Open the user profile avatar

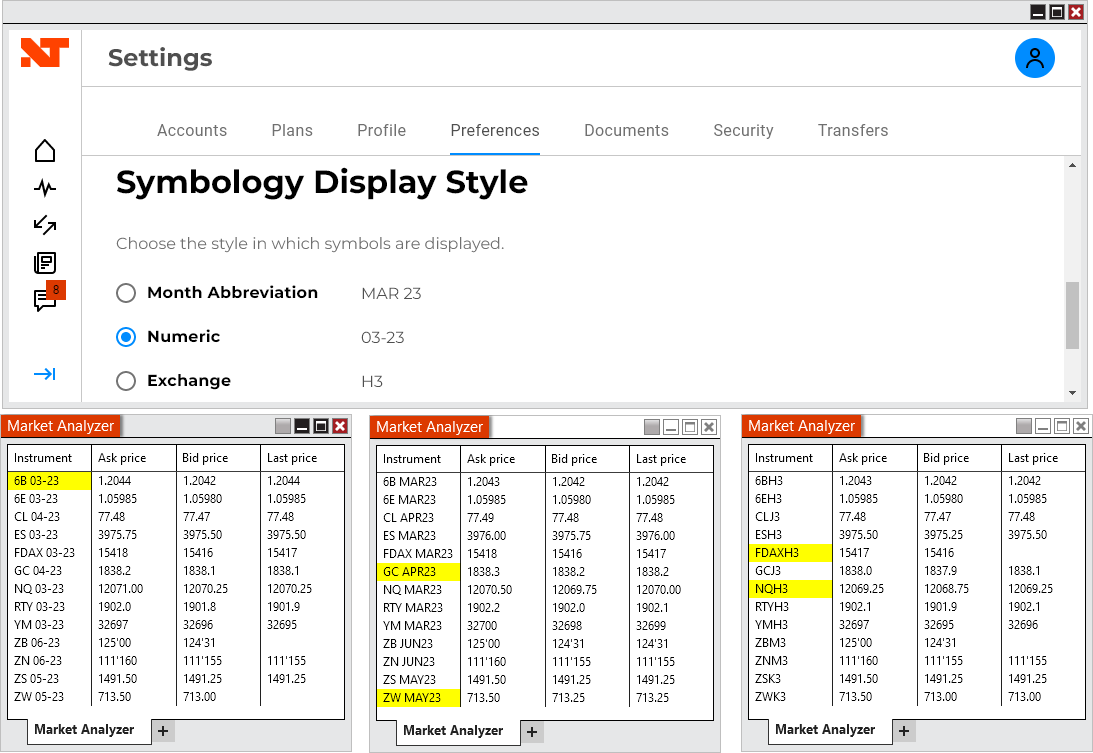click(x=1035, y=58)
